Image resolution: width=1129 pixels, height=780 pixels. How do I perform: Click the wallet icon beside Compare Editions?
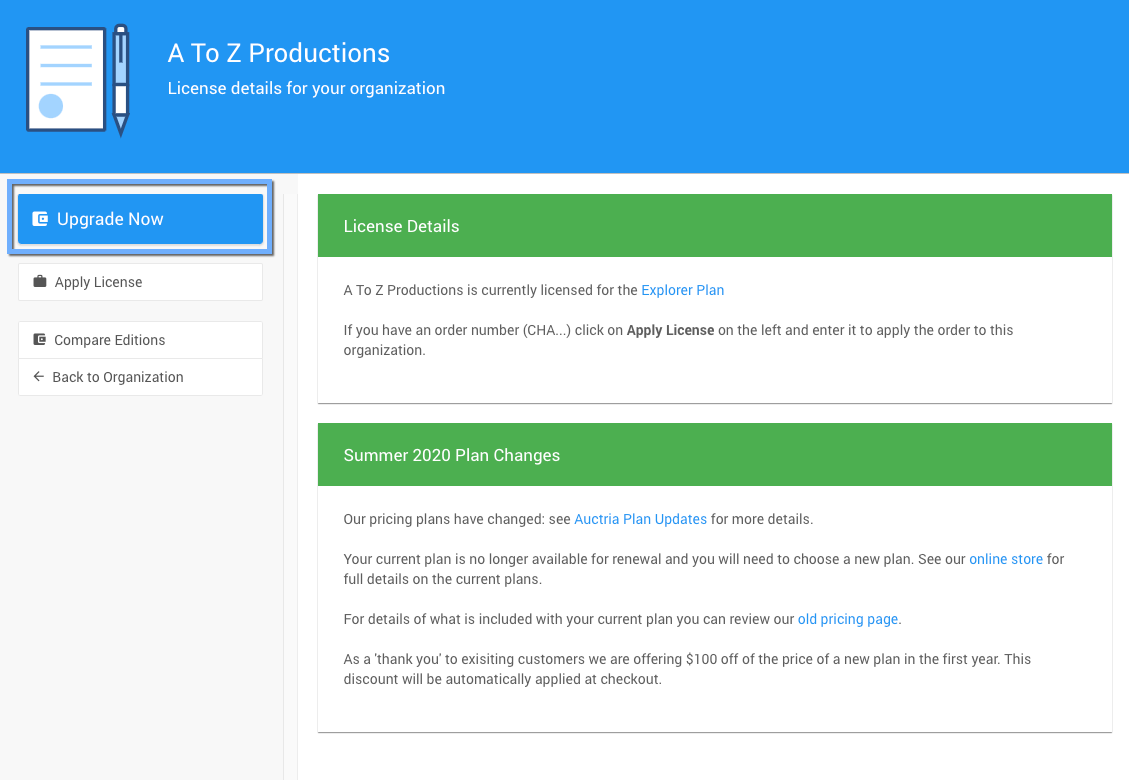(x=40, y=340)
